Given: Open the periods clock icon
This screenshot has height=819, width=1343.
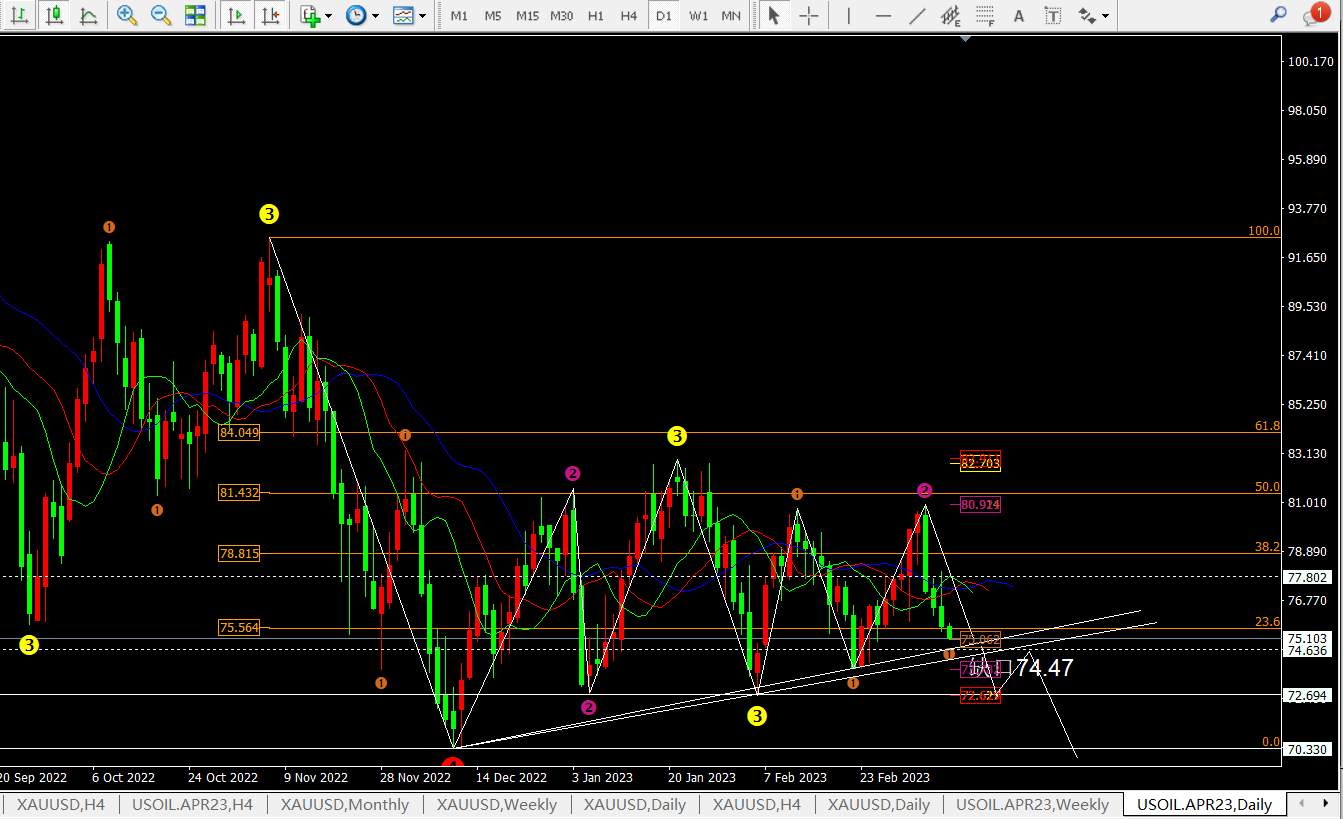Looking at the screenshot, I should (x=356, y=15).
